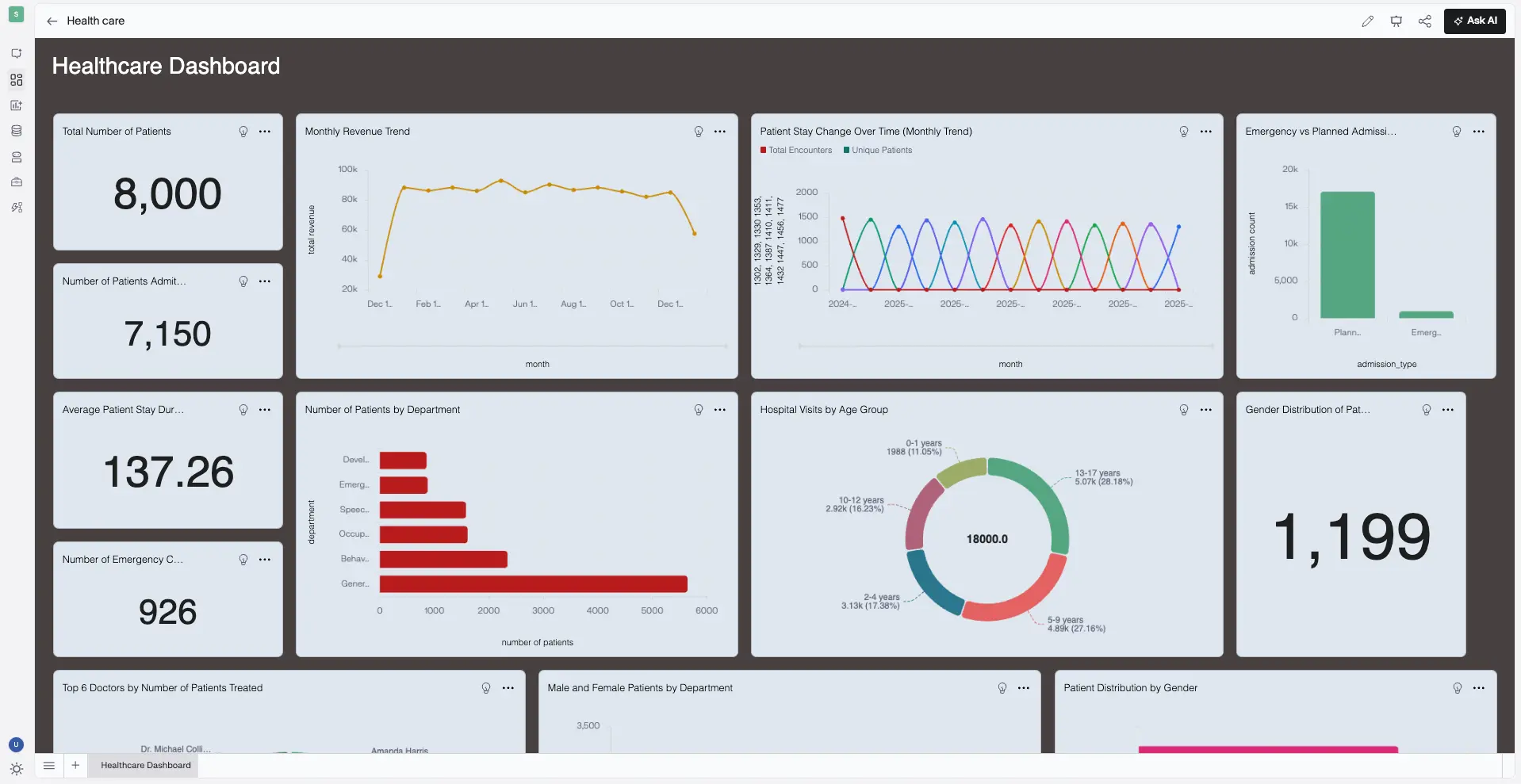Click the 137.26 average stay value
This screenshot has width=1521, height=784.
(x=168, y=472)
